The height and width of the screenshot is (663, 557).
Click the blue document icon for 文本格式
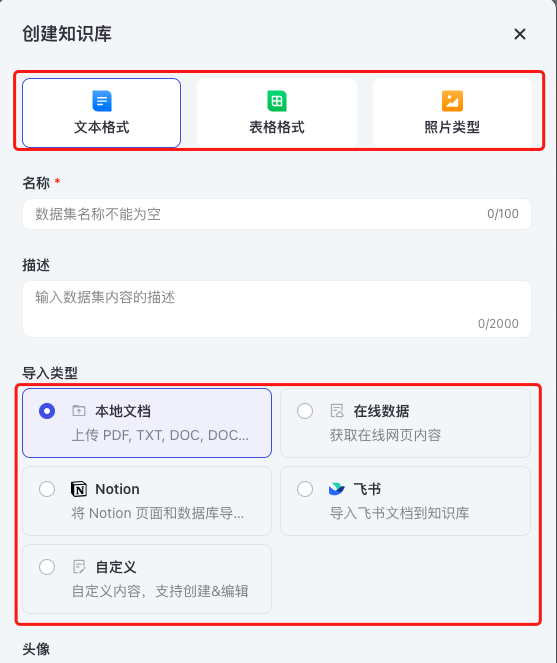(102, 101)
